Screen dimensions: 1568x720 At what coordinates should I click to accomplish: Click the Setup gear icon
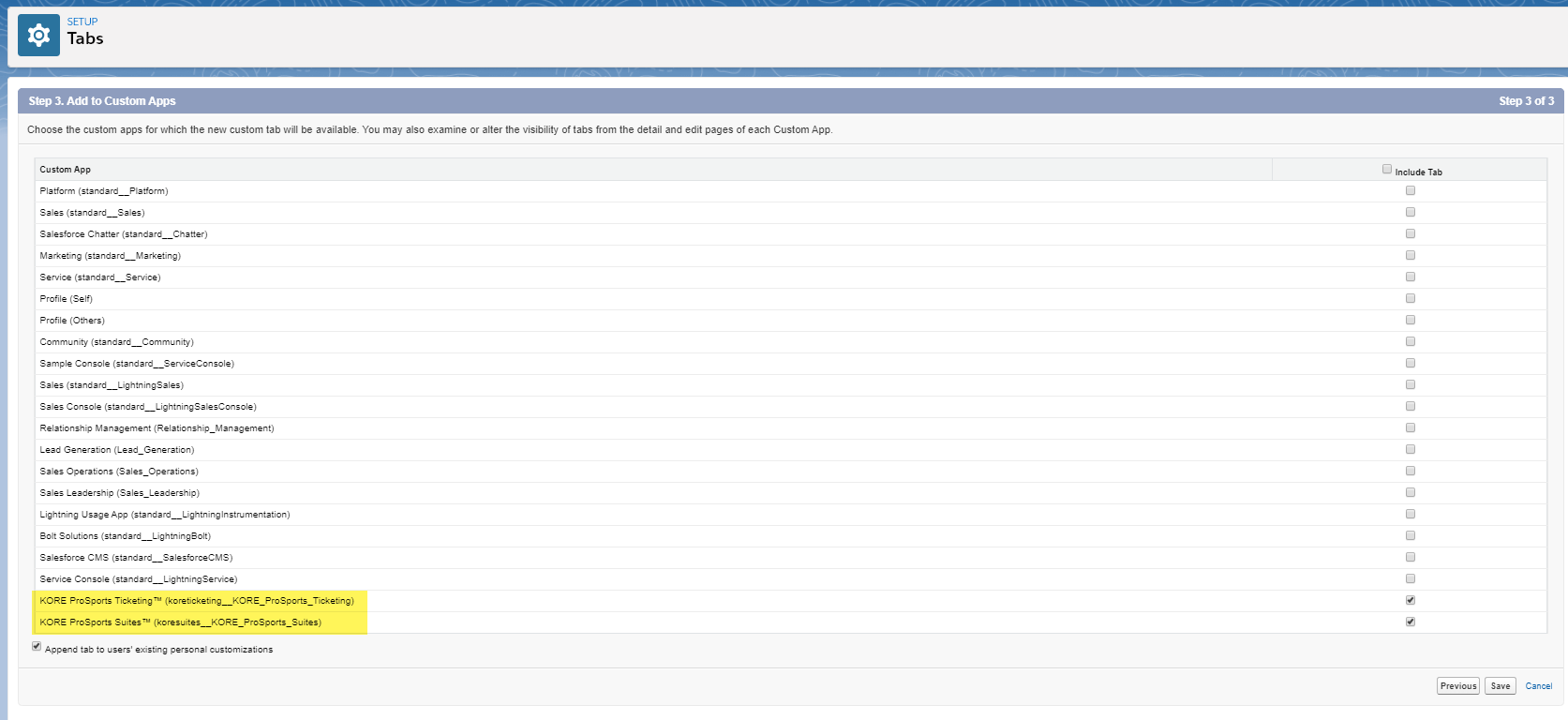(38, 36)
